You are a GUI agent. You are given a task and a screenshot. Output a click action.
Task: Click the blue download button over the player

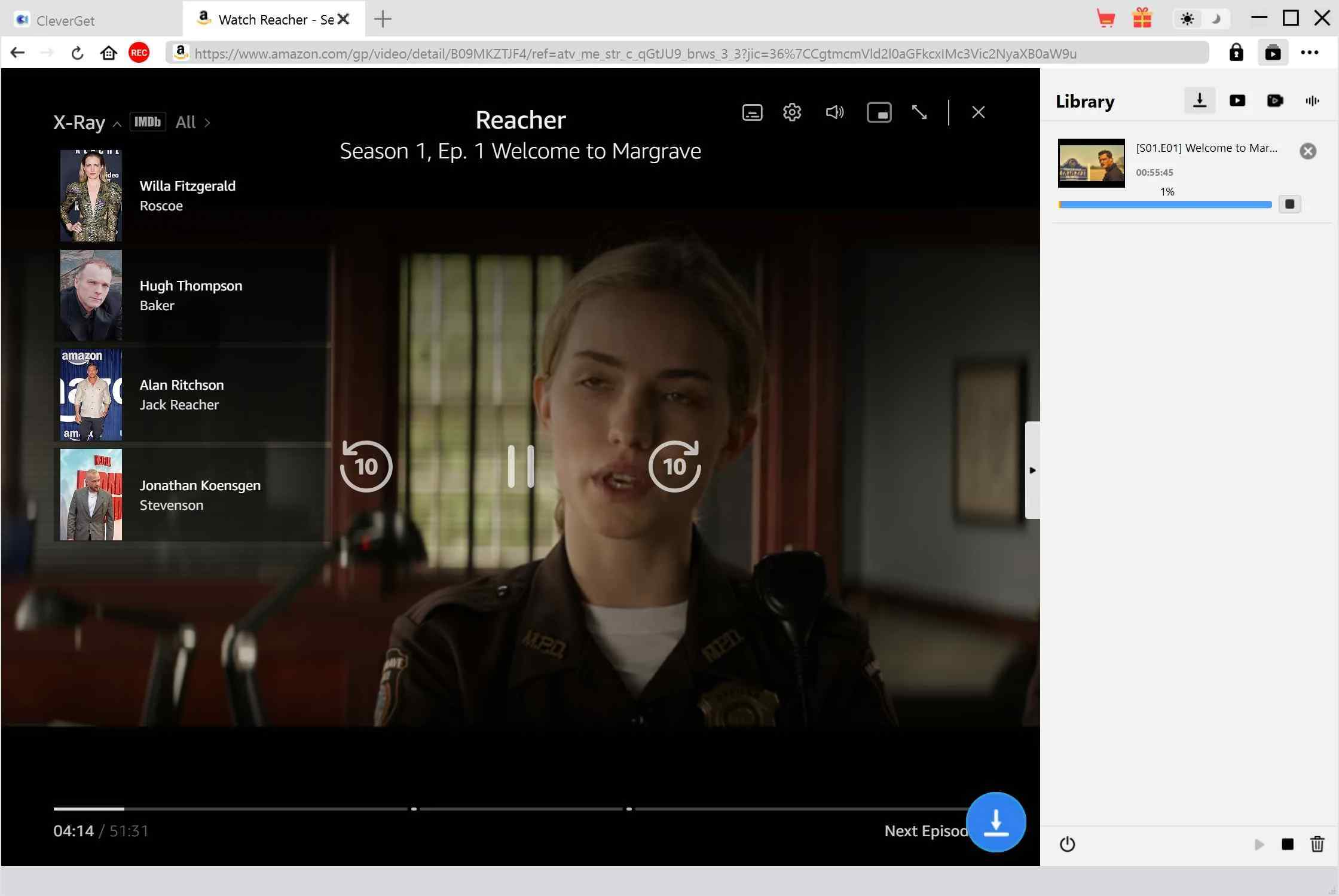pos(996,822)
